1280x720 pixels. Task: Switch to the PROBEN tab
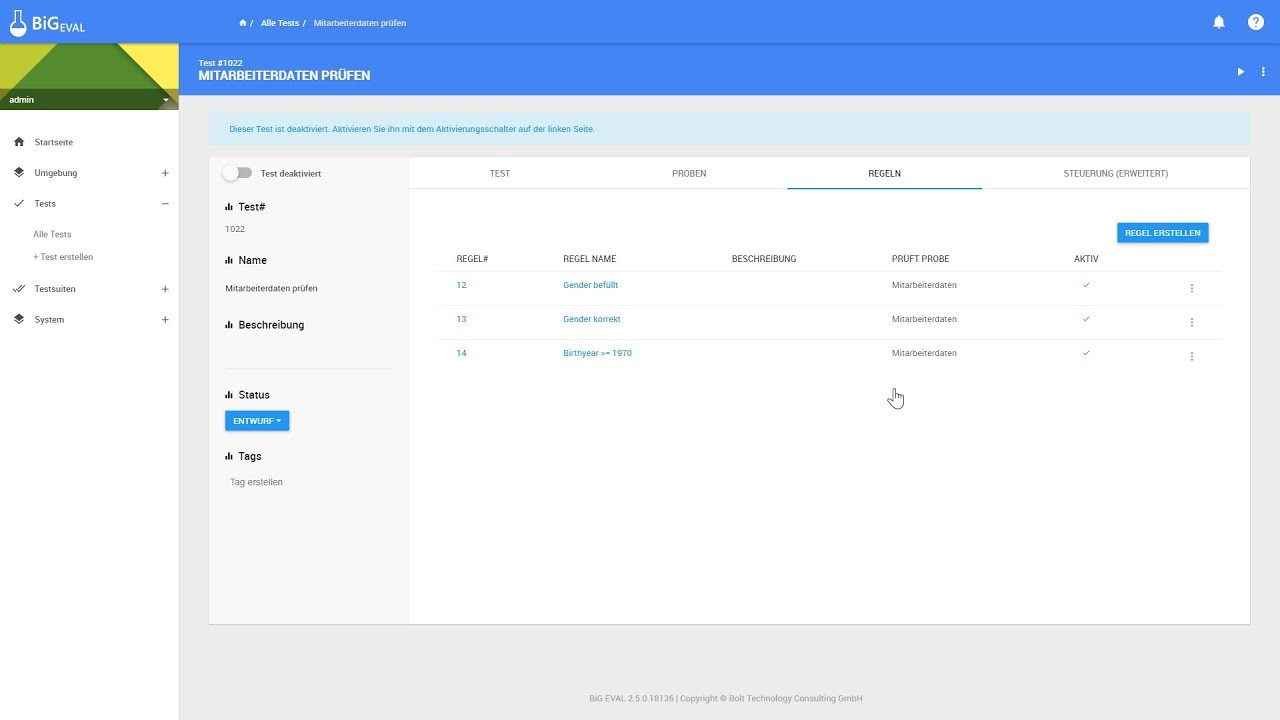coord(689,173)
